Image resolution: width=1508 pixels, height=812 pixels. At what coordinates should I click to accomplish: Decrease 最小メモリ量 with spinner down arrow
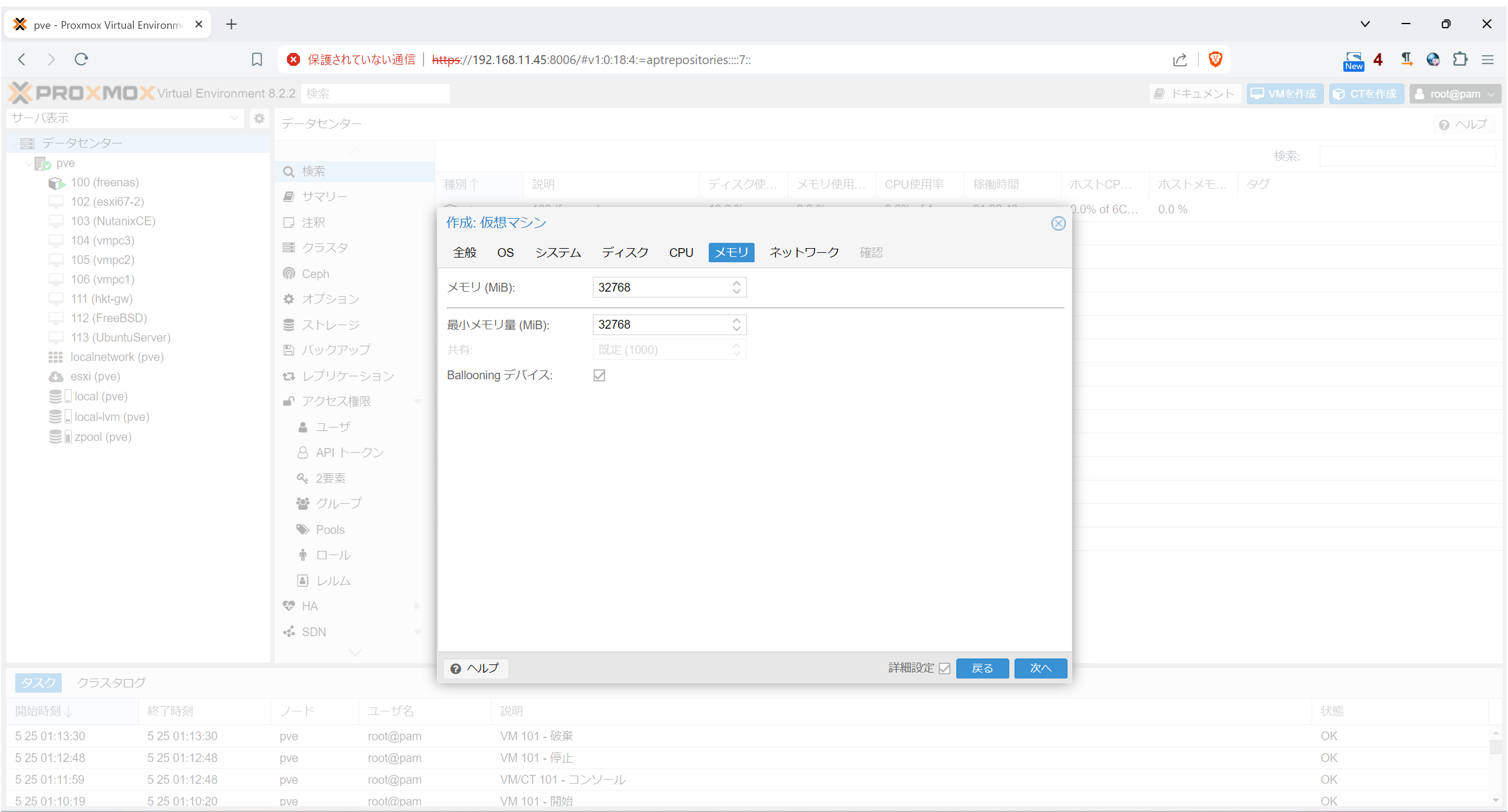736,329
